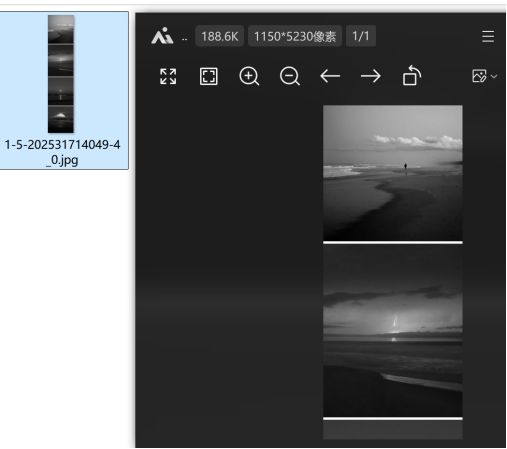507x449 pixels.
Task: Rotate the image using the rotate icon
Action: pyautogui.click(x=412, y=75)
